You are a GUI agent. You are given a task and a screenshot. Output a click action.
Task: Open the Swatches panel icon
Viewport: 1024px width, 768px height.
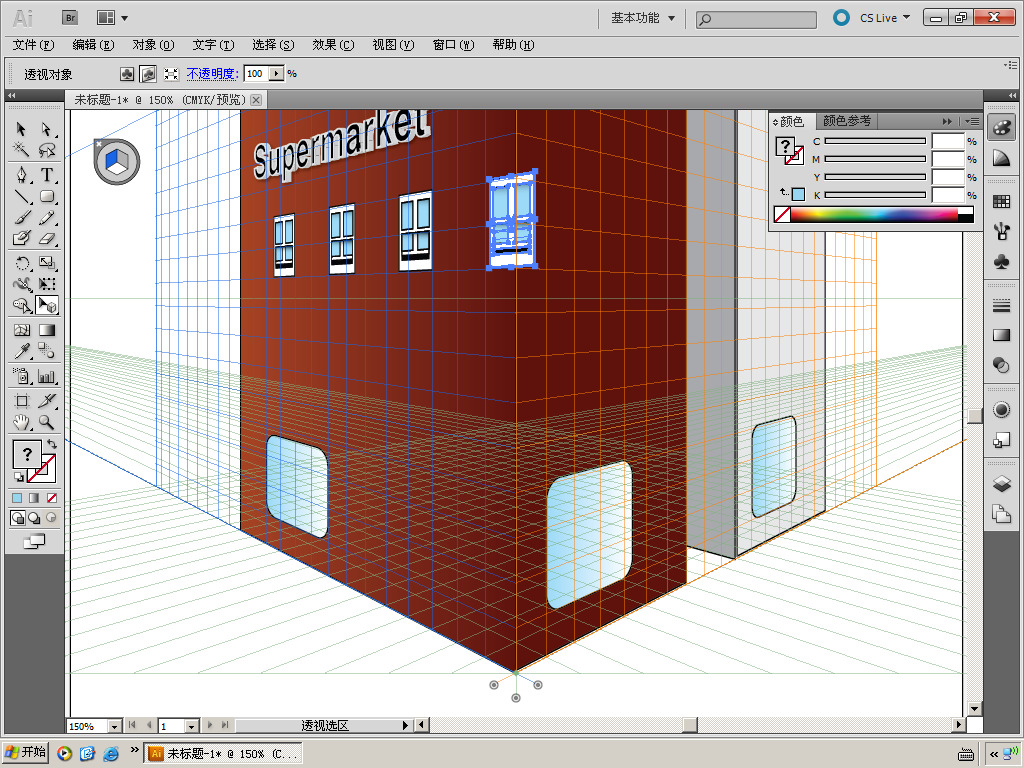tap(1001, 202)
